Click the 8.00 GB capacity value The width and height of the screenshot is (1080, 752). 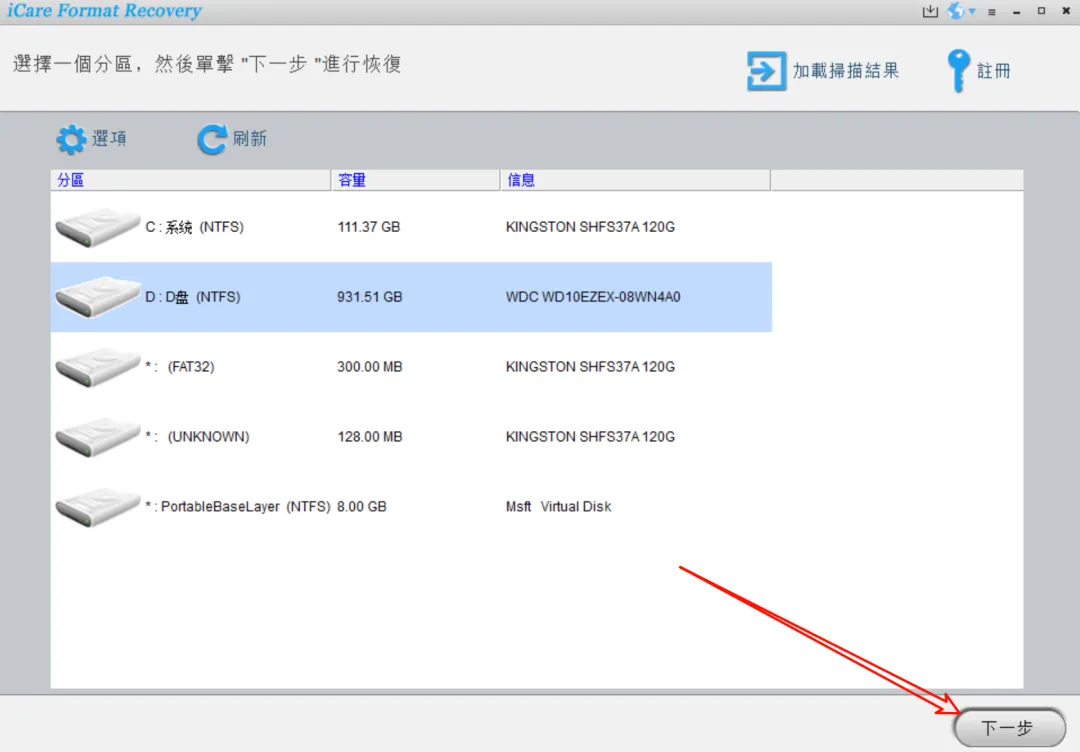[x=362, y=507]
